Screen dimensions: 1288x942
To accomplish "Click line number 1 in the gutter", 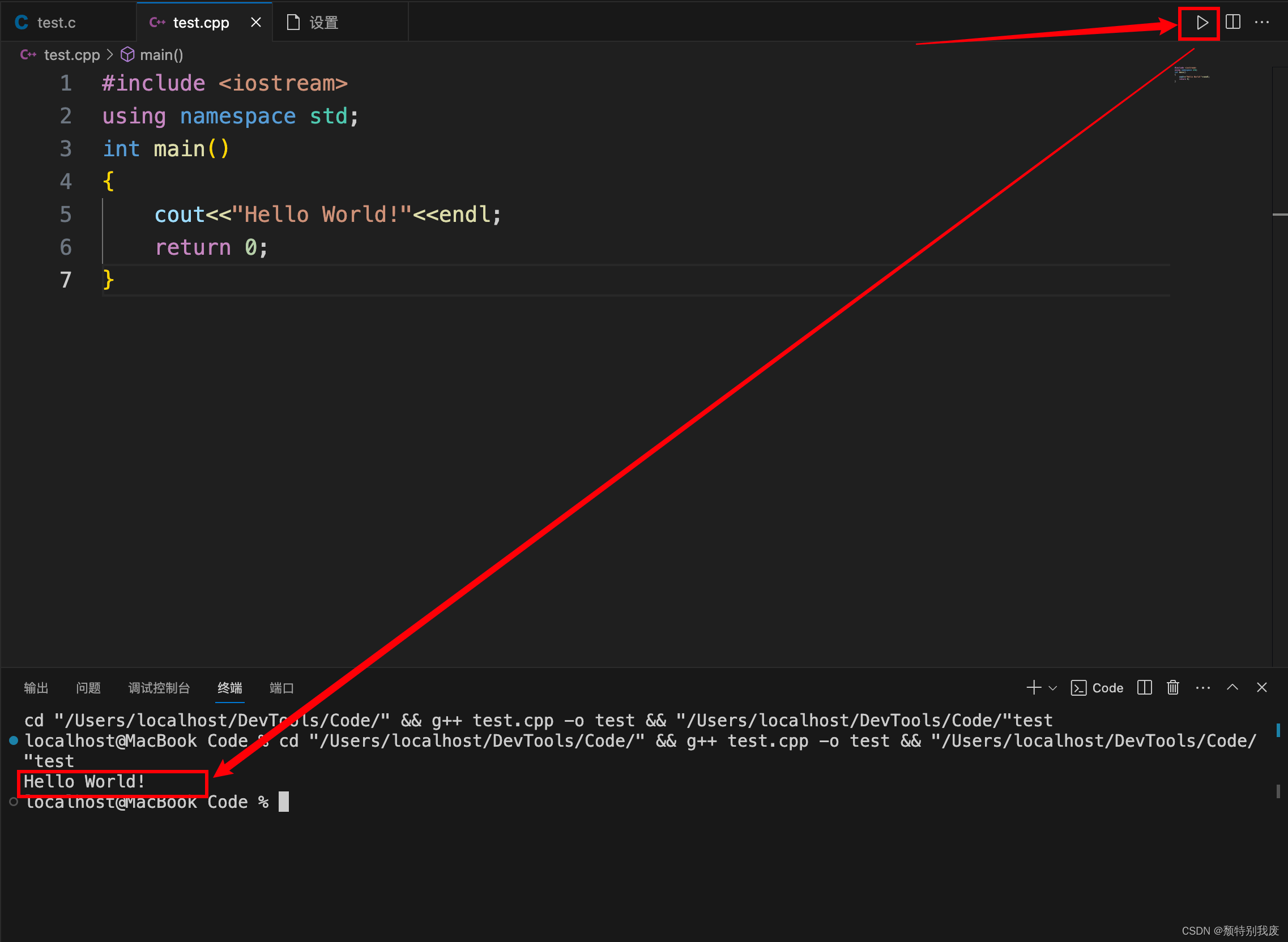I will pos(66,83).
